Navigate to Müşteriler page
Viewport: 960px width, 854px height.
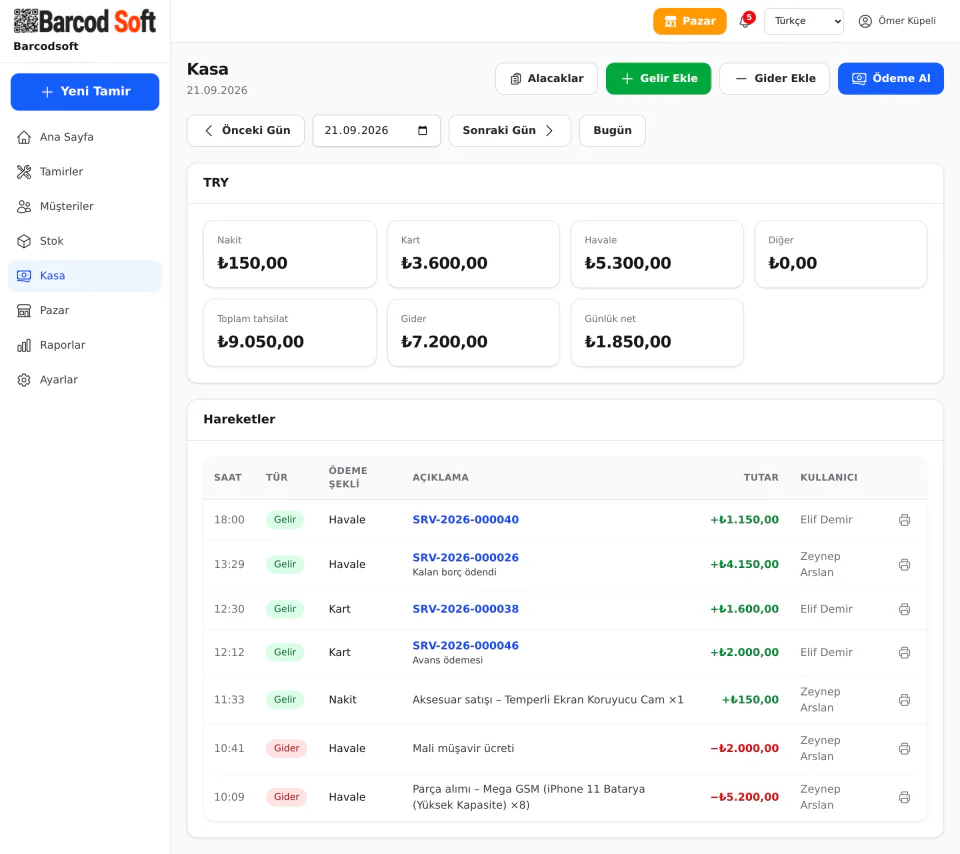(85, 206)
